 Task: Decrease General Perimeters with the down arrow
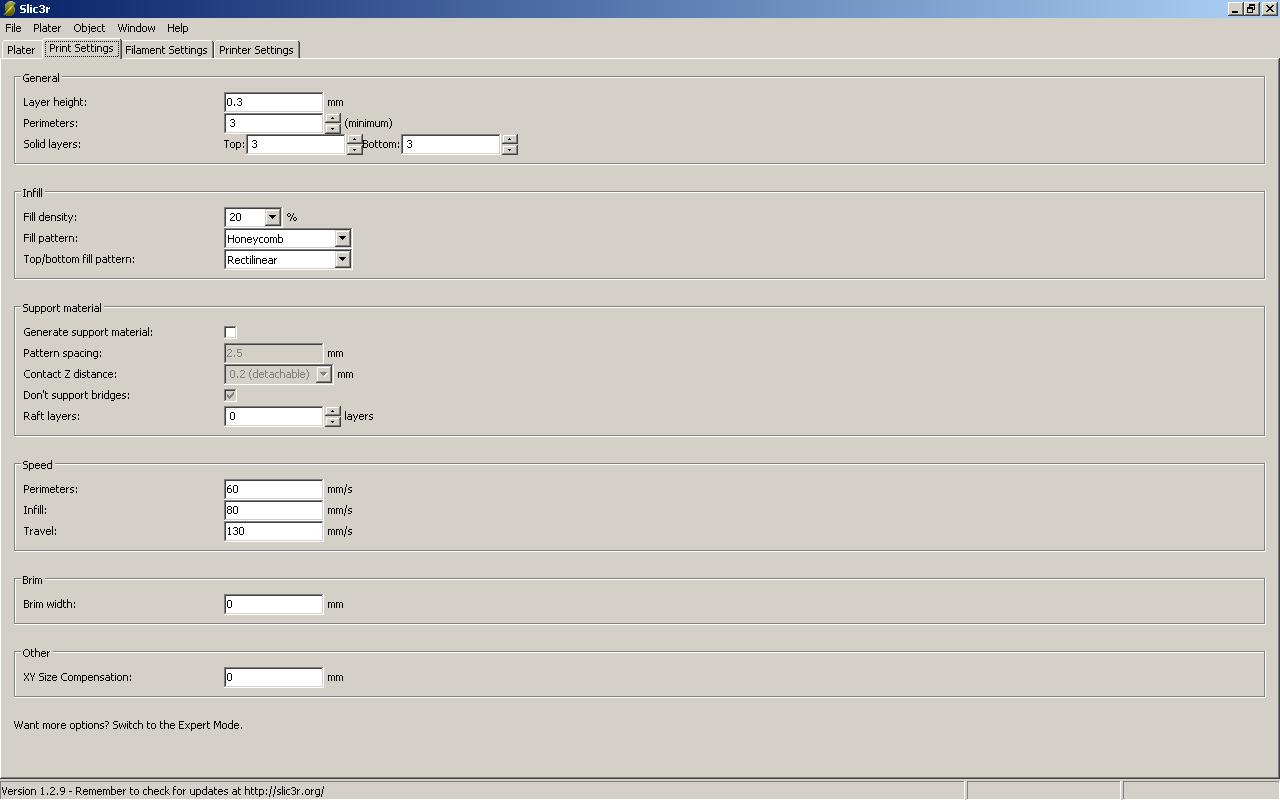(332, 128)
